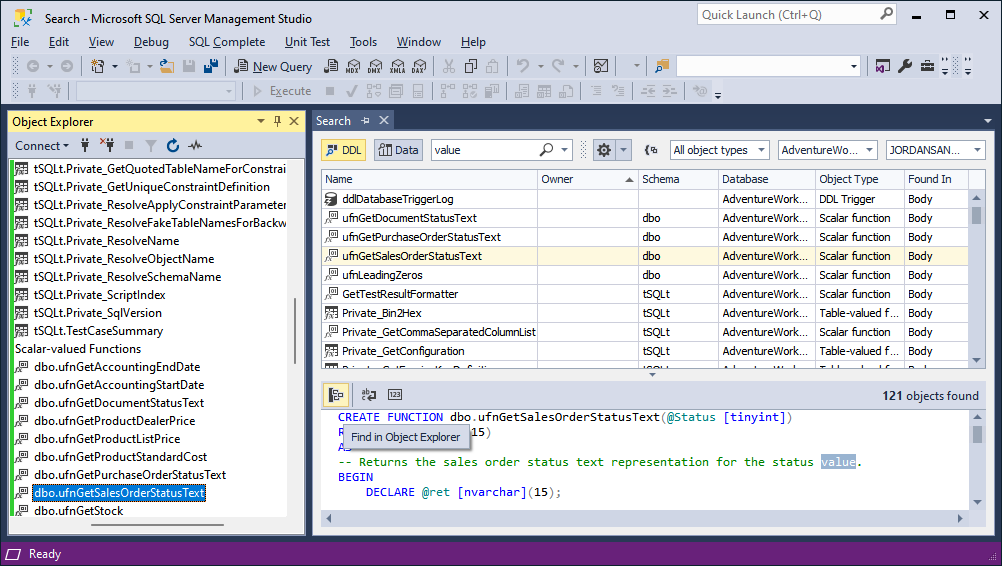The height and width of the screenshot is (566, 1002).
Task: Select dbo.ufnGetAccountingEndDate in Object Explorer
Action: [117, 367]
